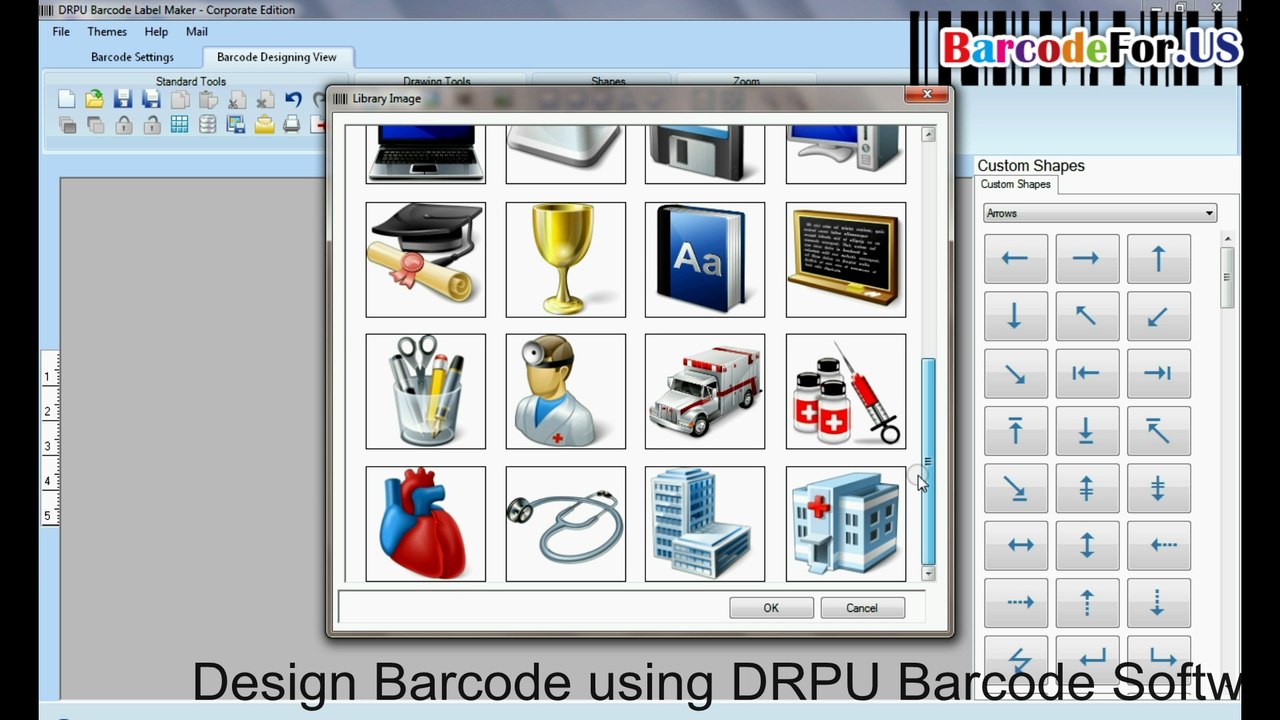Create a new label with the blank page icon

[66, 99]
